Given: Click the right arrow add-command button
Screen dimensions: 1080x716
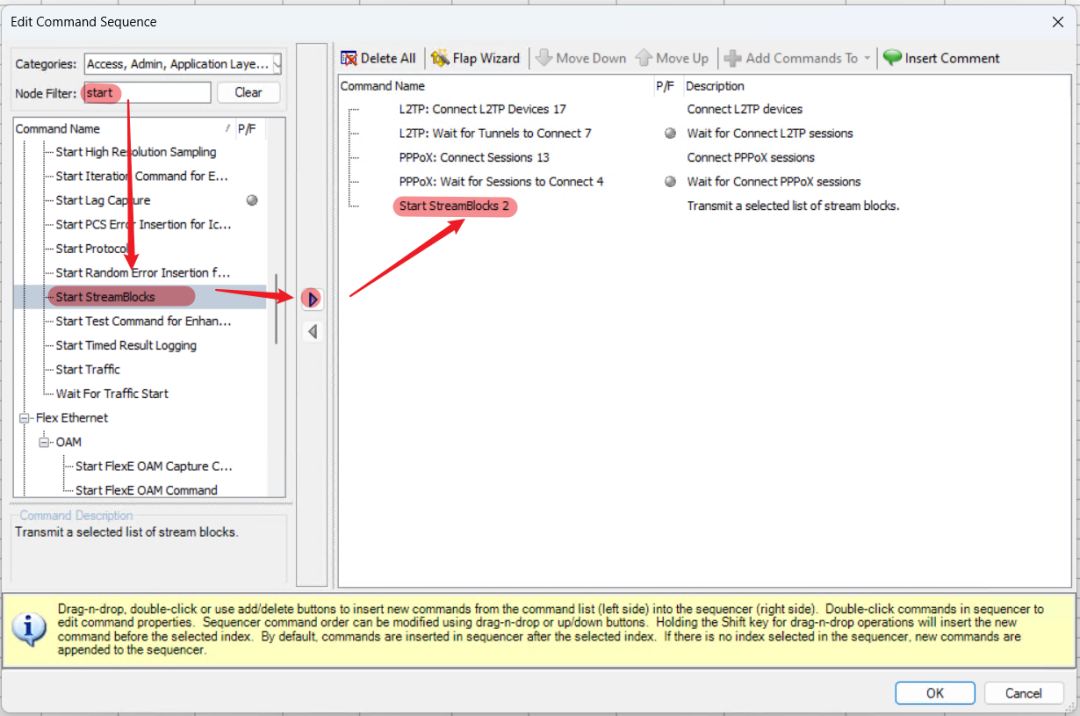Looking at the screenshot, I should coord(312,298).
